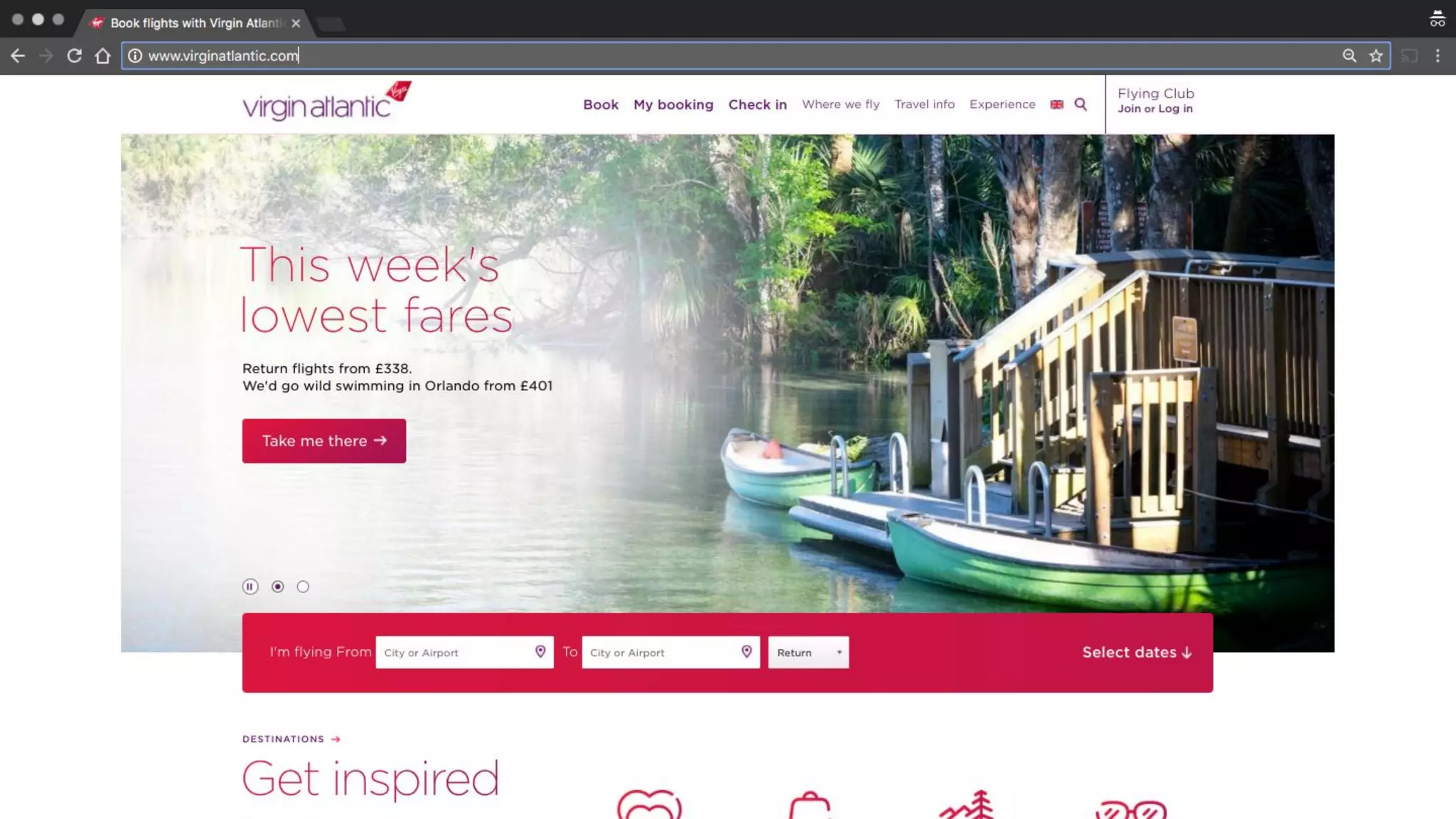Click Flying Club Join or Log in
Screen dimensions: 1456x819
coord(1156,101)
